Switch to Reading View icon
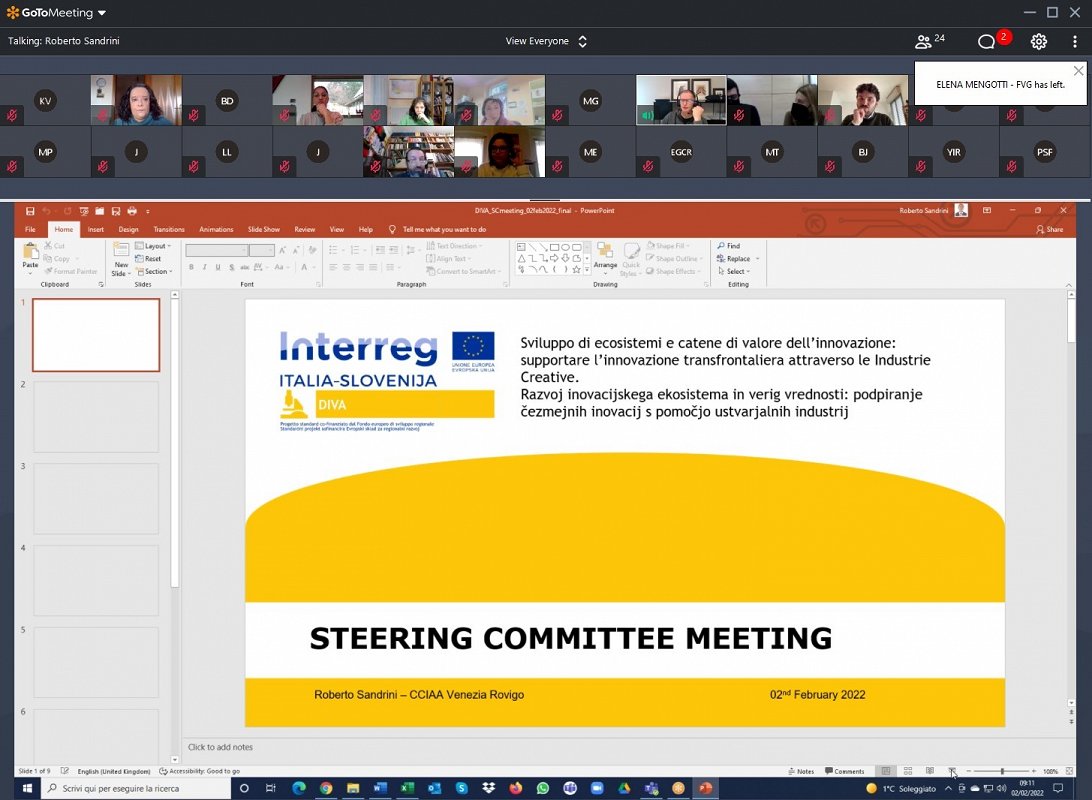Viewport: 1092px width, 800px height. click(x=930, y=771)
